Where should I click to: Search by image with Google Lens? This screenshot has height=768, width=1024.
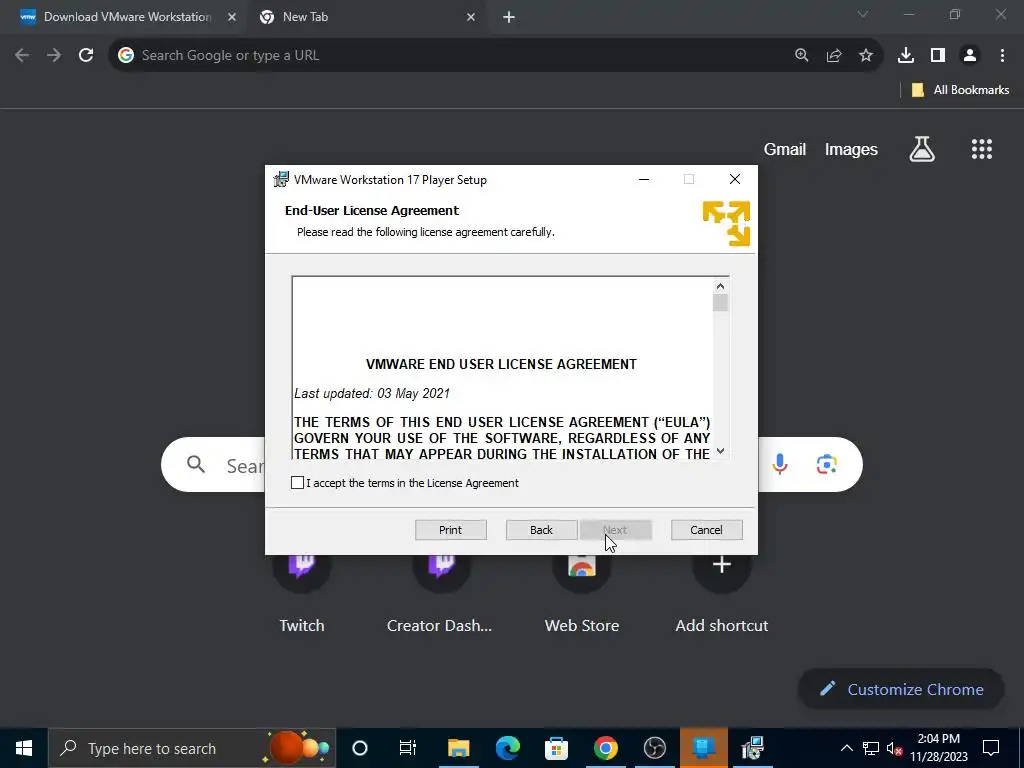pos(827,464)
